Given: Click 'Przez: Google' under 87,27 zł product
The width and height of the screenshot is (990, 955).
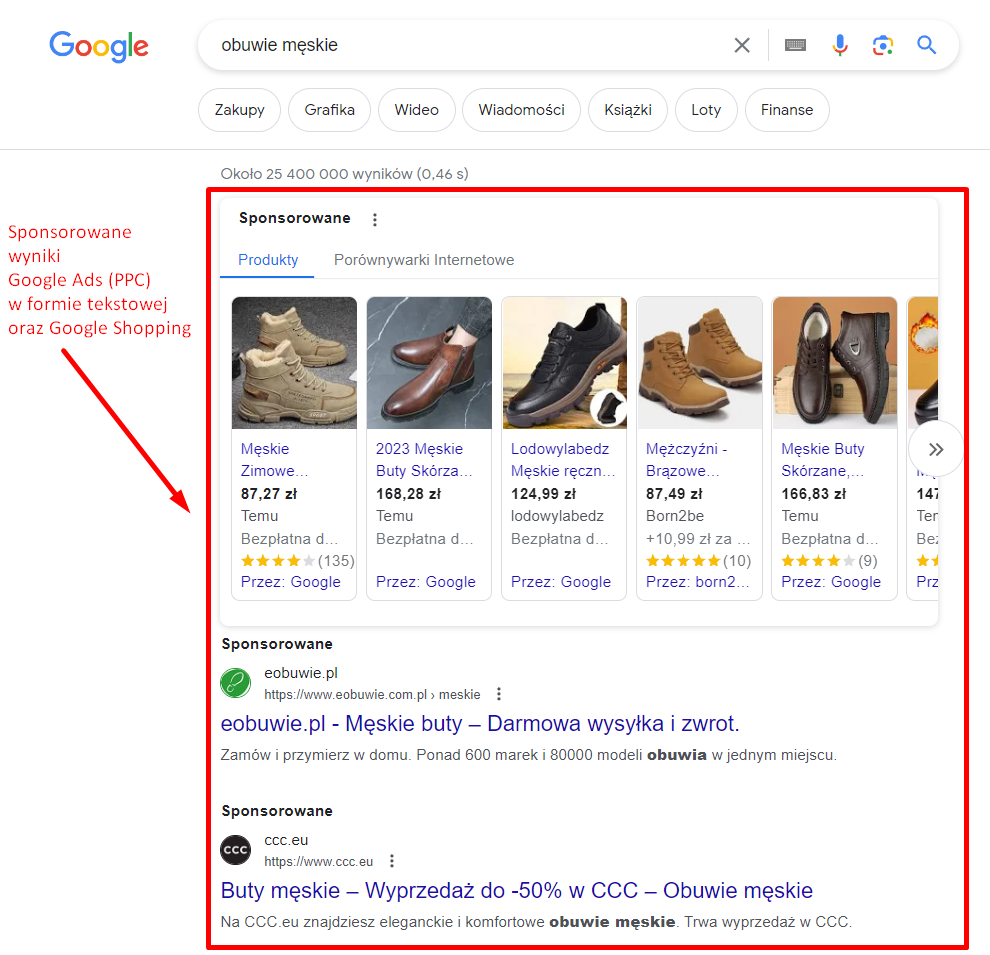Looking at the screenshot, I should pos(290,582).
